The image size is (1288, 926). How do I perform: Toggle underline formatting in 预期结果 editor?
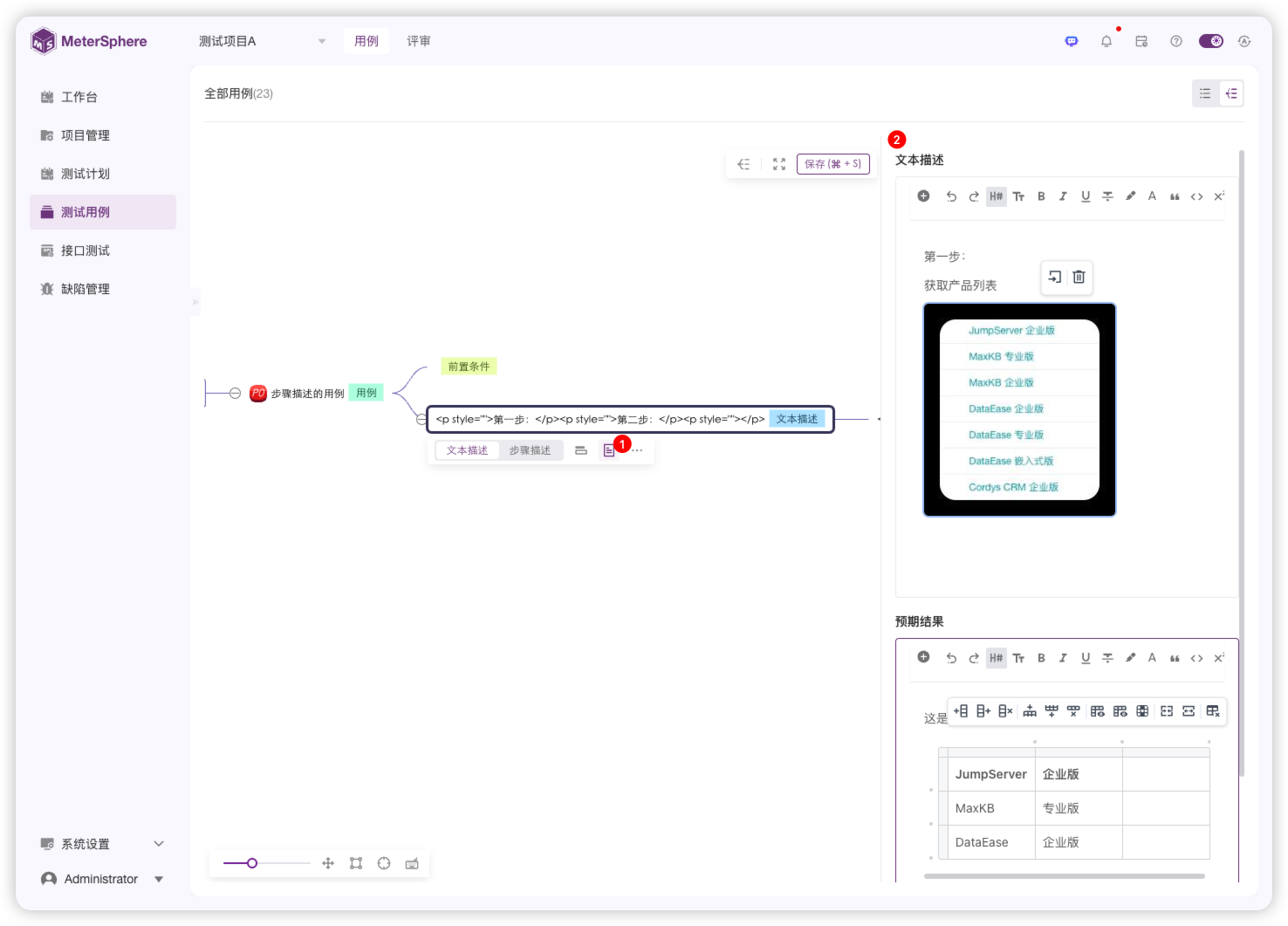click(x=1086, y=657)
